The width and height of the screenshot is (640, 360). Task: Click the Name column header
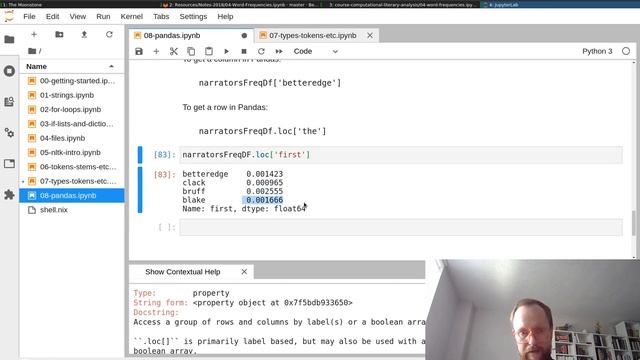(x=72, y=66)
